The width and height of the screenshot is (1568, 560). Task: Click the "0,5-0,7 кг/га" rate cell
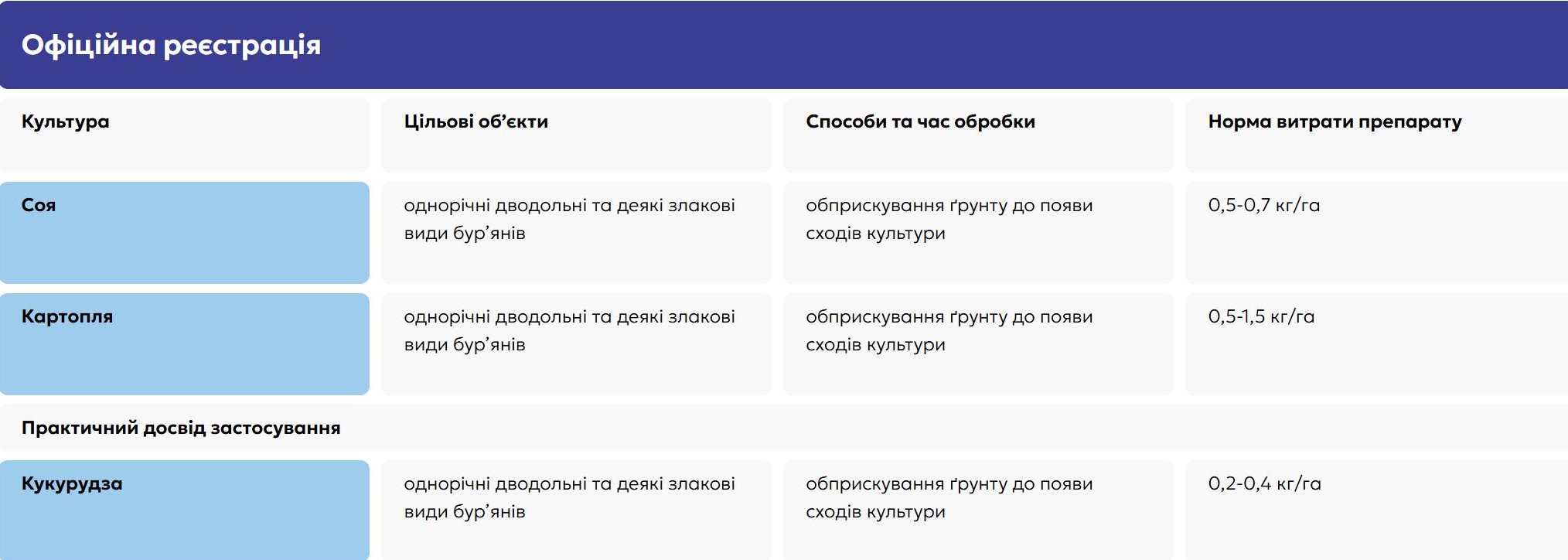pos(1376,233)
